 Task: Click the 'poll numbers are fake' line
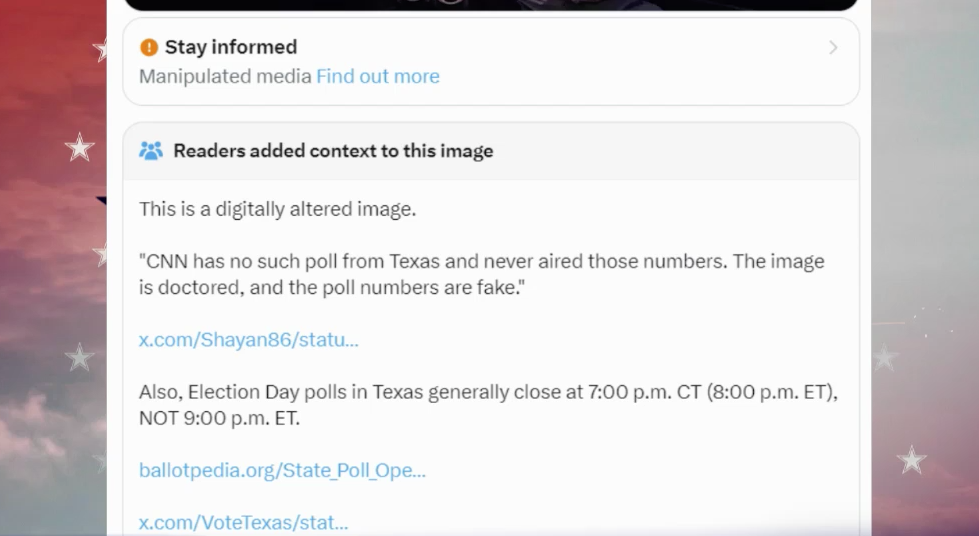click(x=332, y=287)
